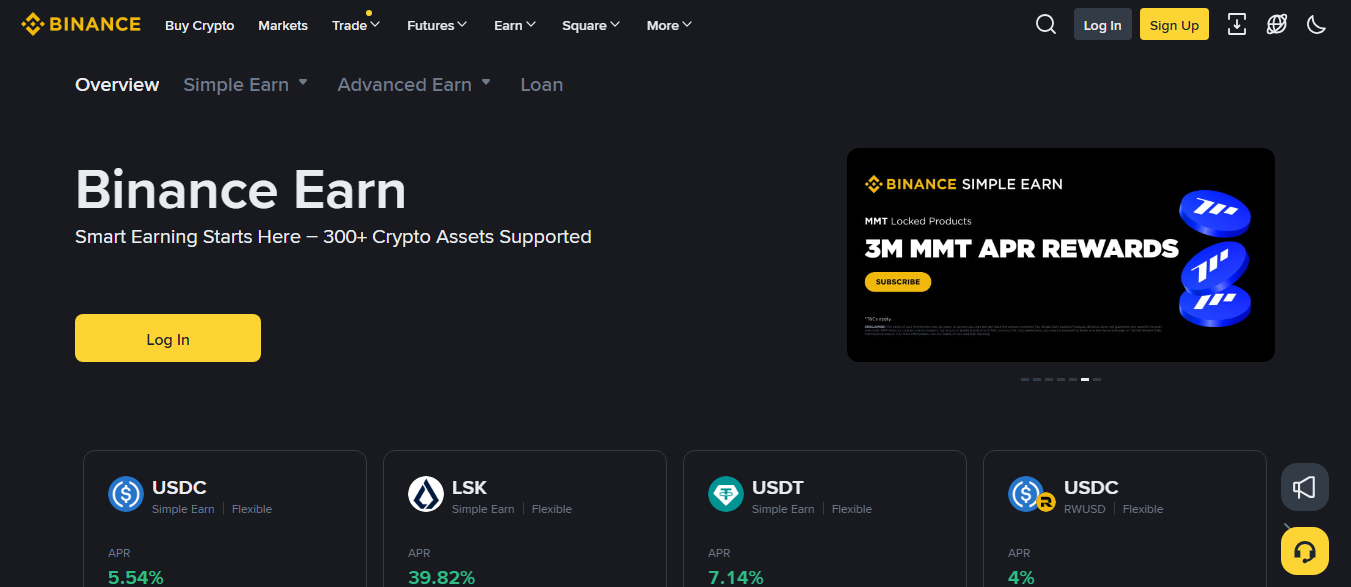The width and height of the screenshot is (1351, 587).
Task: Click the large yellow Log In button
Action: (168, 338)
